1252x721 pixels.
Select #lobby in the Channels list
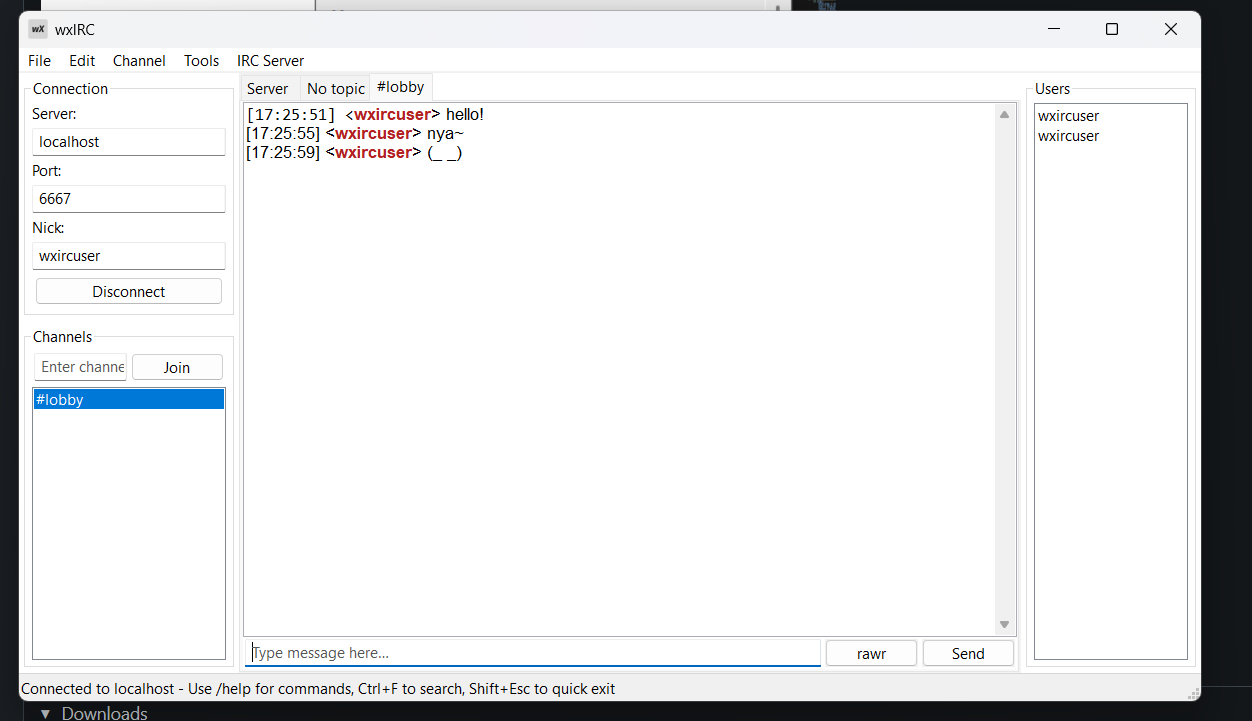point(128,400)
